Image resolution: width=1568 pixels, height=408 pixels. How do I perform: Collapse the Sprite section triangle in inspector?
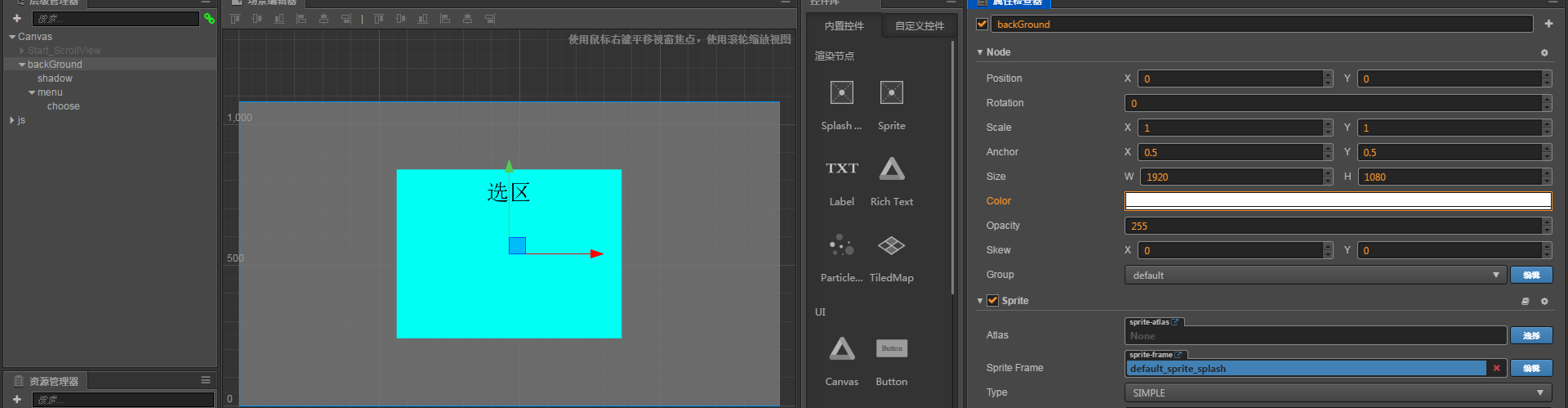[980, 301]
